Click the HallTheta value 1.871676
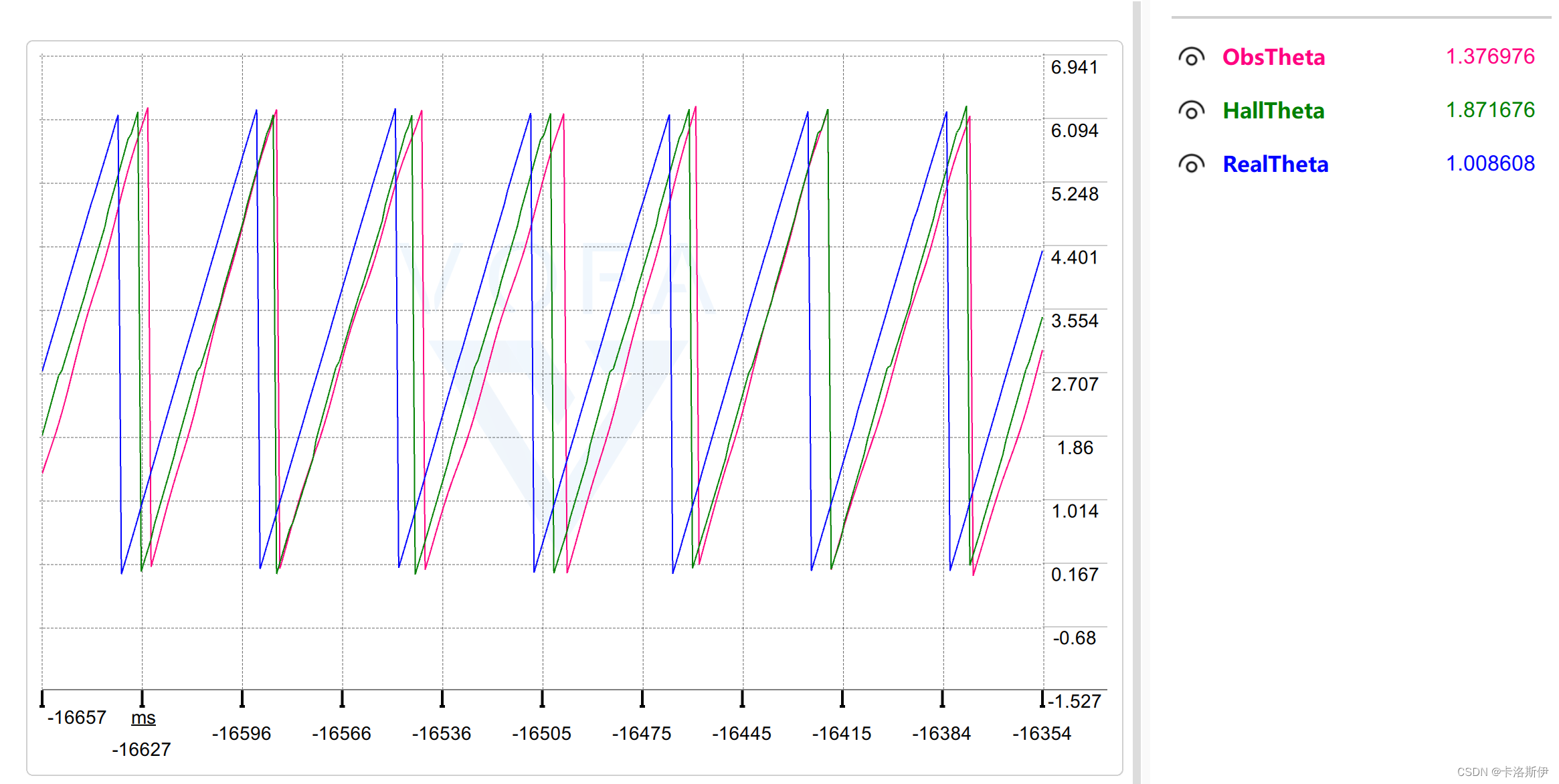 click(x=1490, y=110)
